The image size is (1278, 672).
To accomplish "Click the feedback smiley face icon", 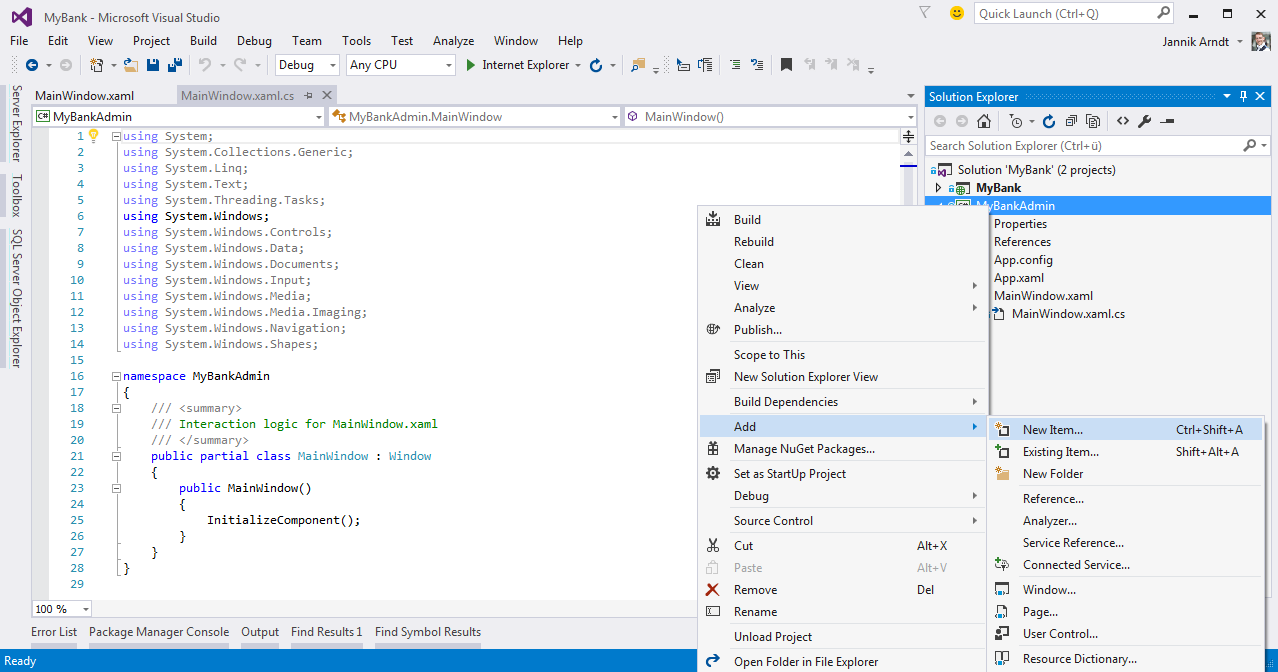I will 957,13.
